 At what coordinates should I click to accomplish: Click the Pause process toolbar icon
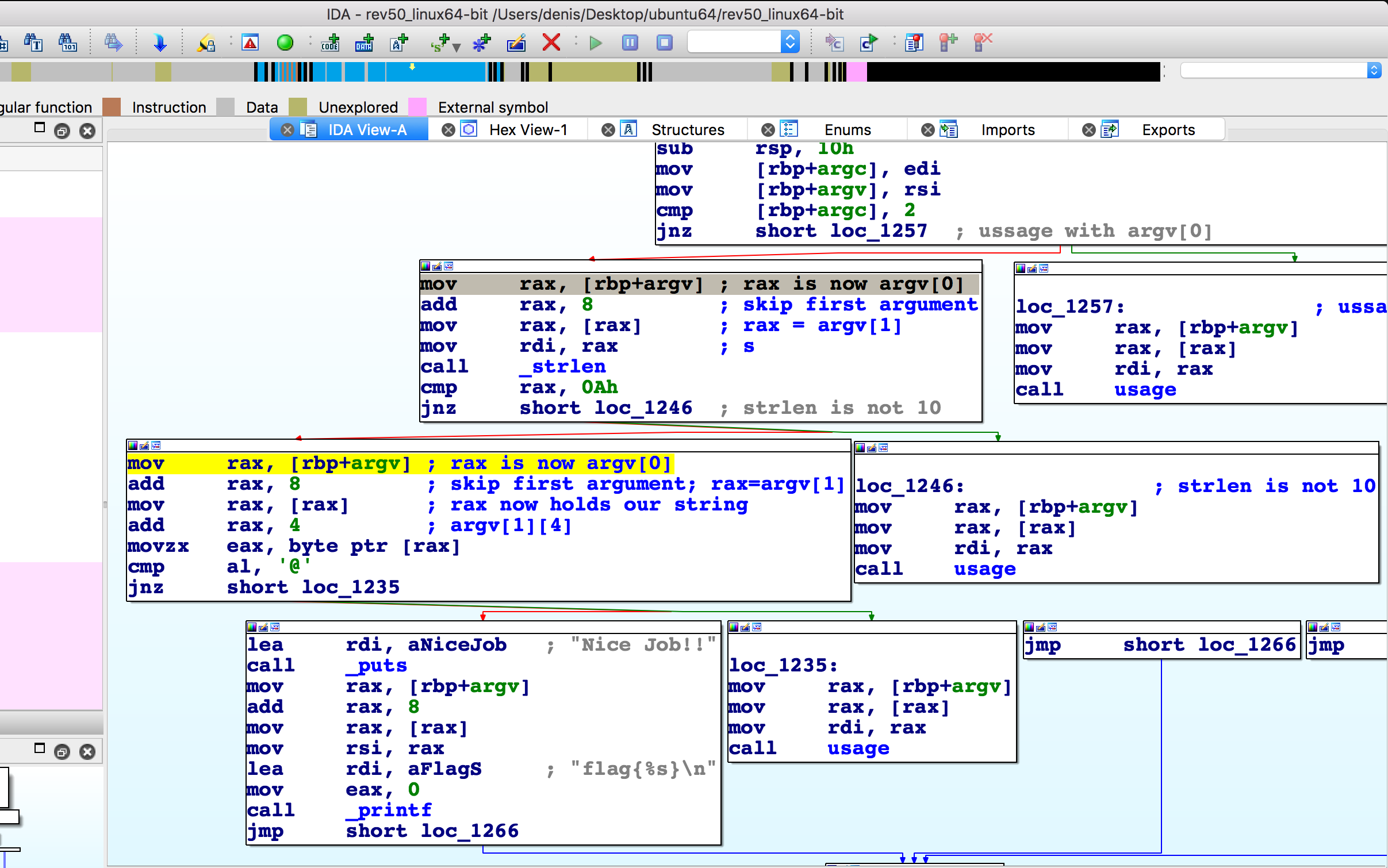click(630, 43)
